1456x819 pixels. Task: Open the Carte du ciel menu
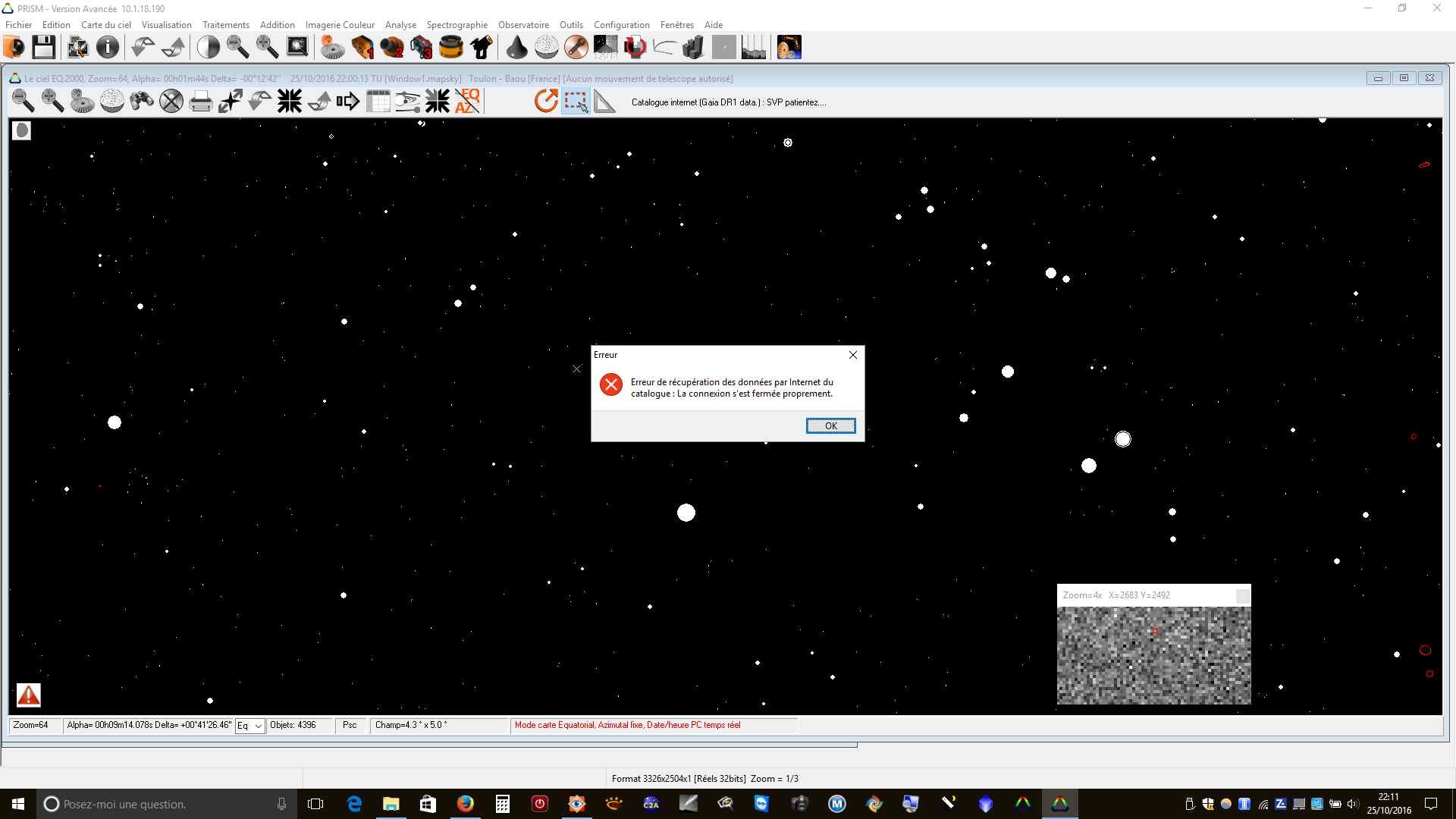(105, 24)
